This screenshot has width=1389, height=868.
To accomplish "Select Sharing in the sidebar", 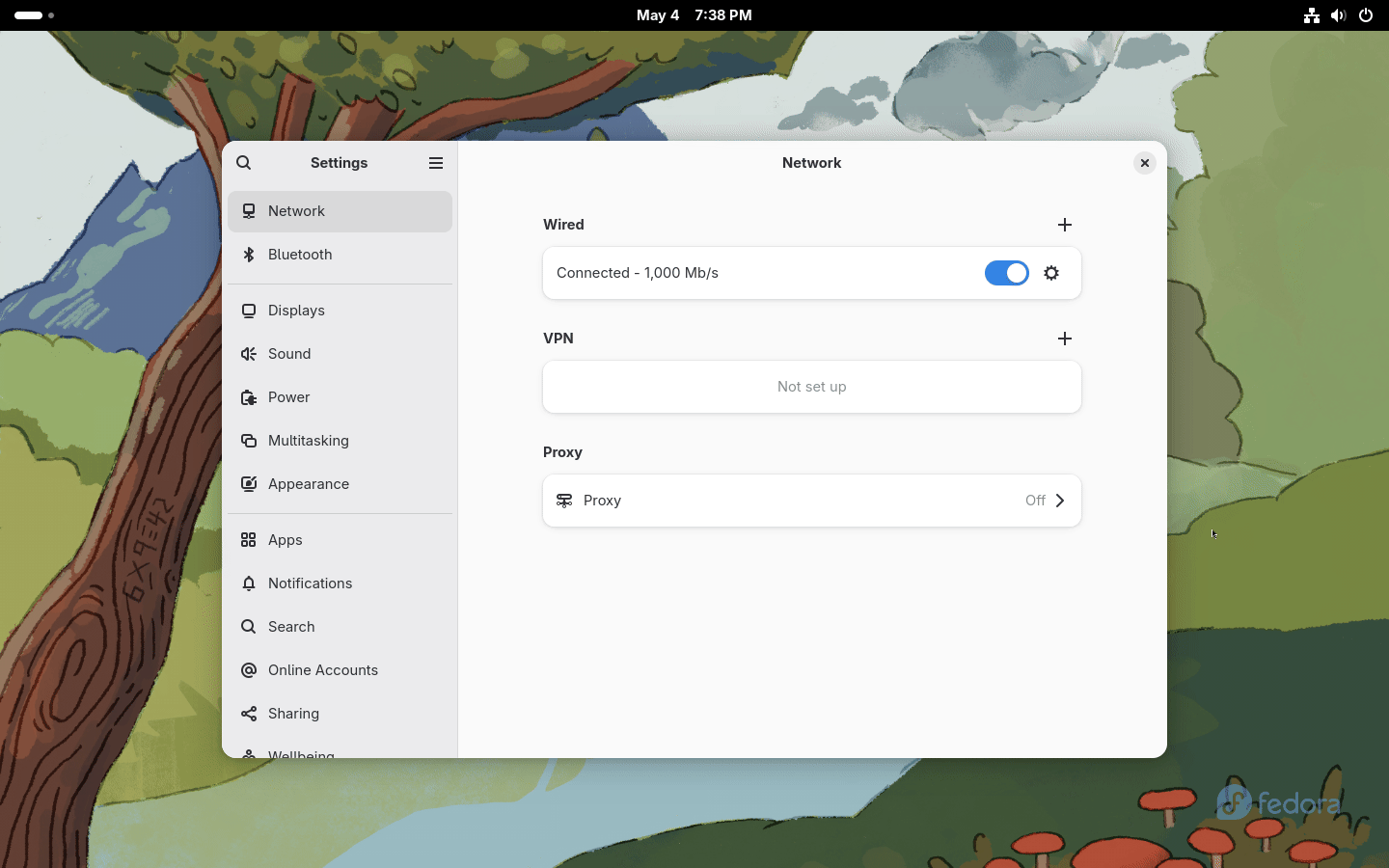I will pyautogui.click(x=340, y=714).
